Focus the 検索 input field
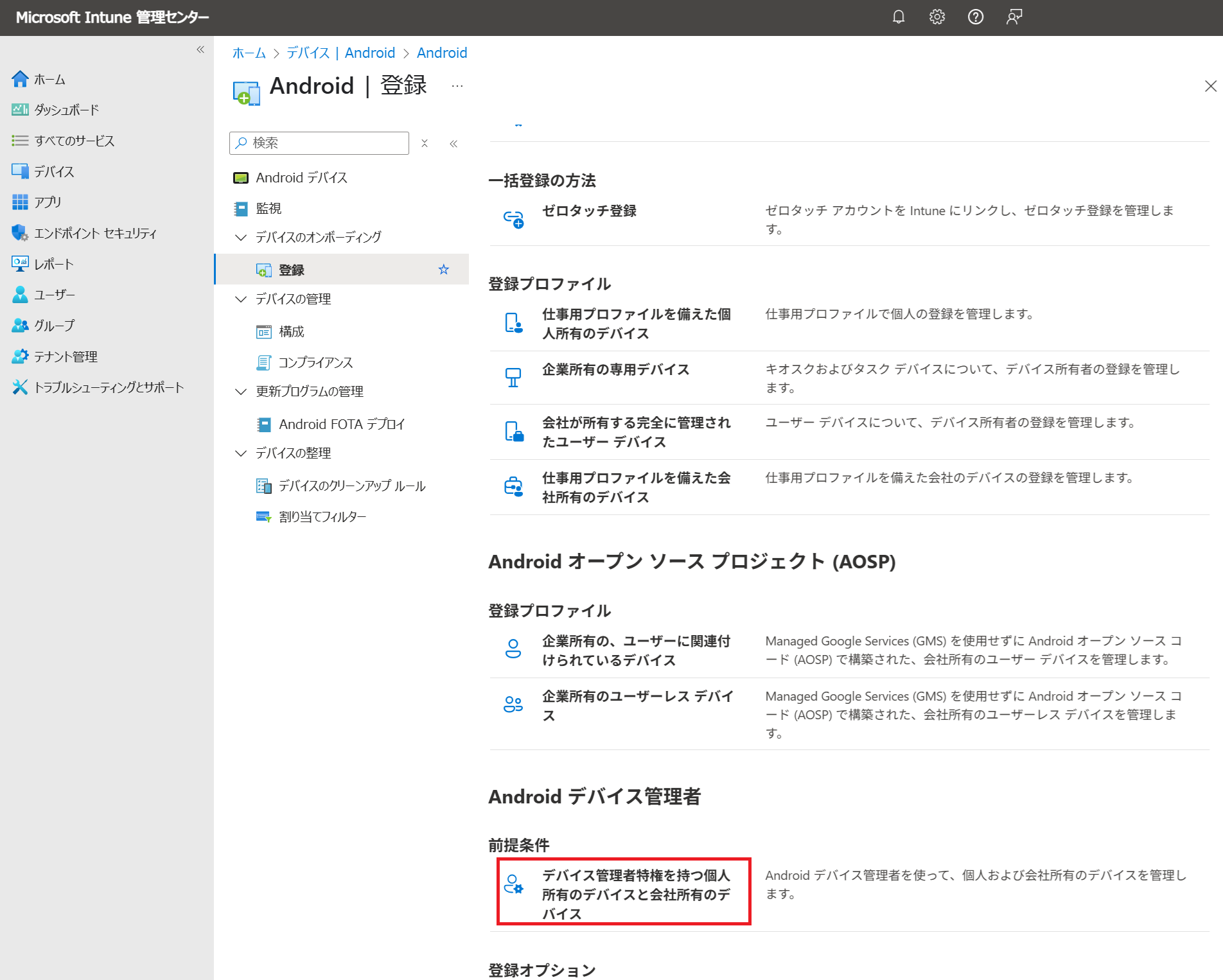This screenshot has height=980, width=1223. 319,143
